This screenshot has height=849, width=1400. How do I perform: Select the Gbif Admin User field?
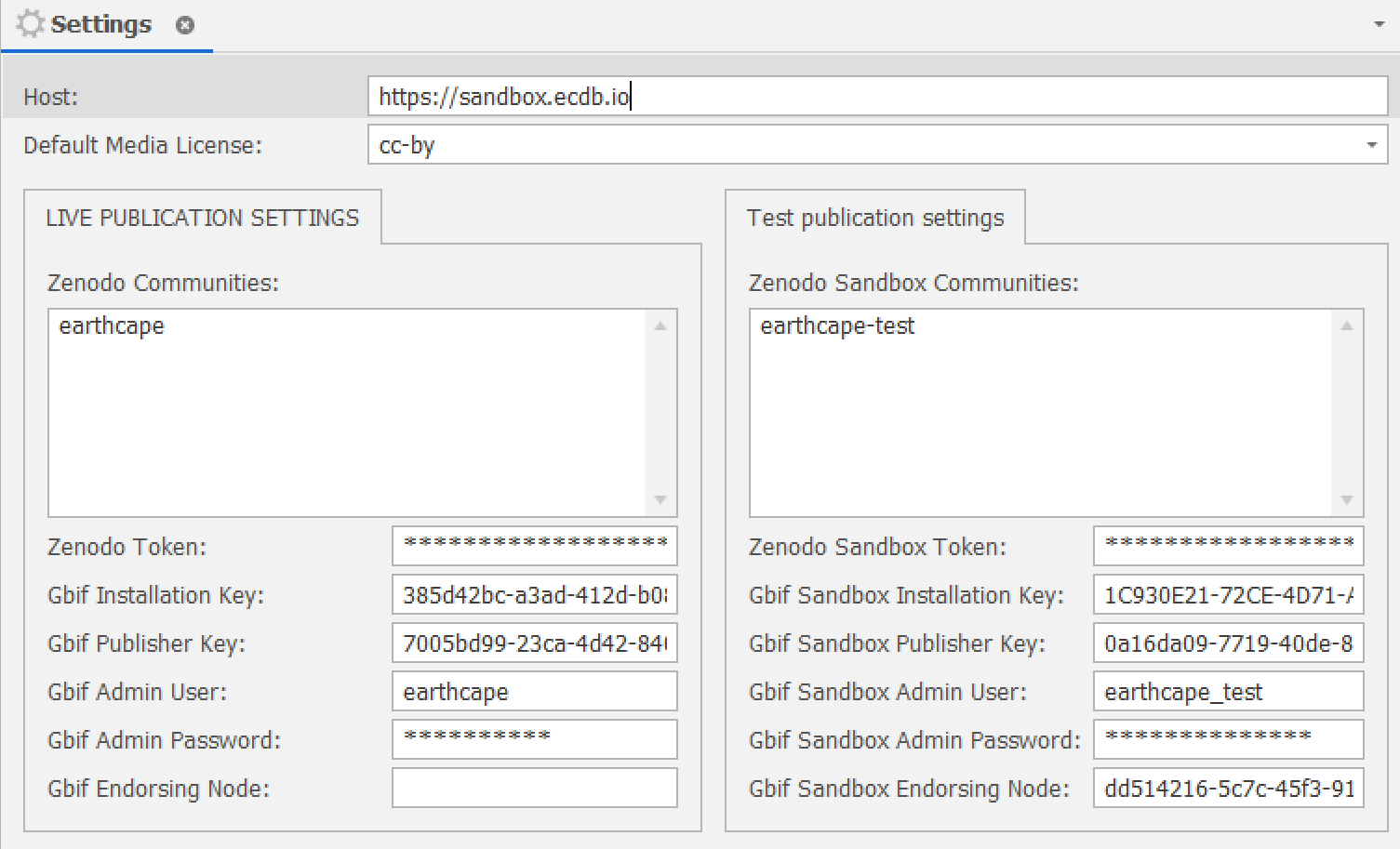pos(535,692)
